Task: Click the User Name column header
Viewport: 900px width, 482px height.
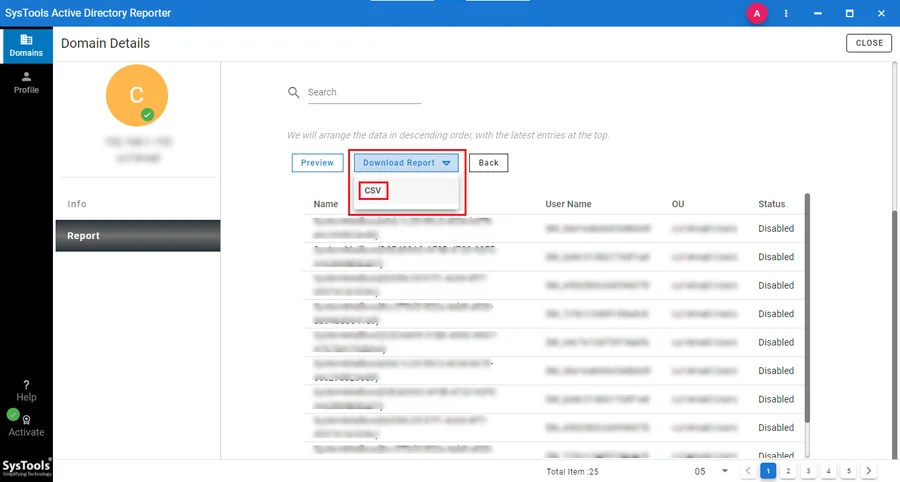Action: (x=568, y=204)
